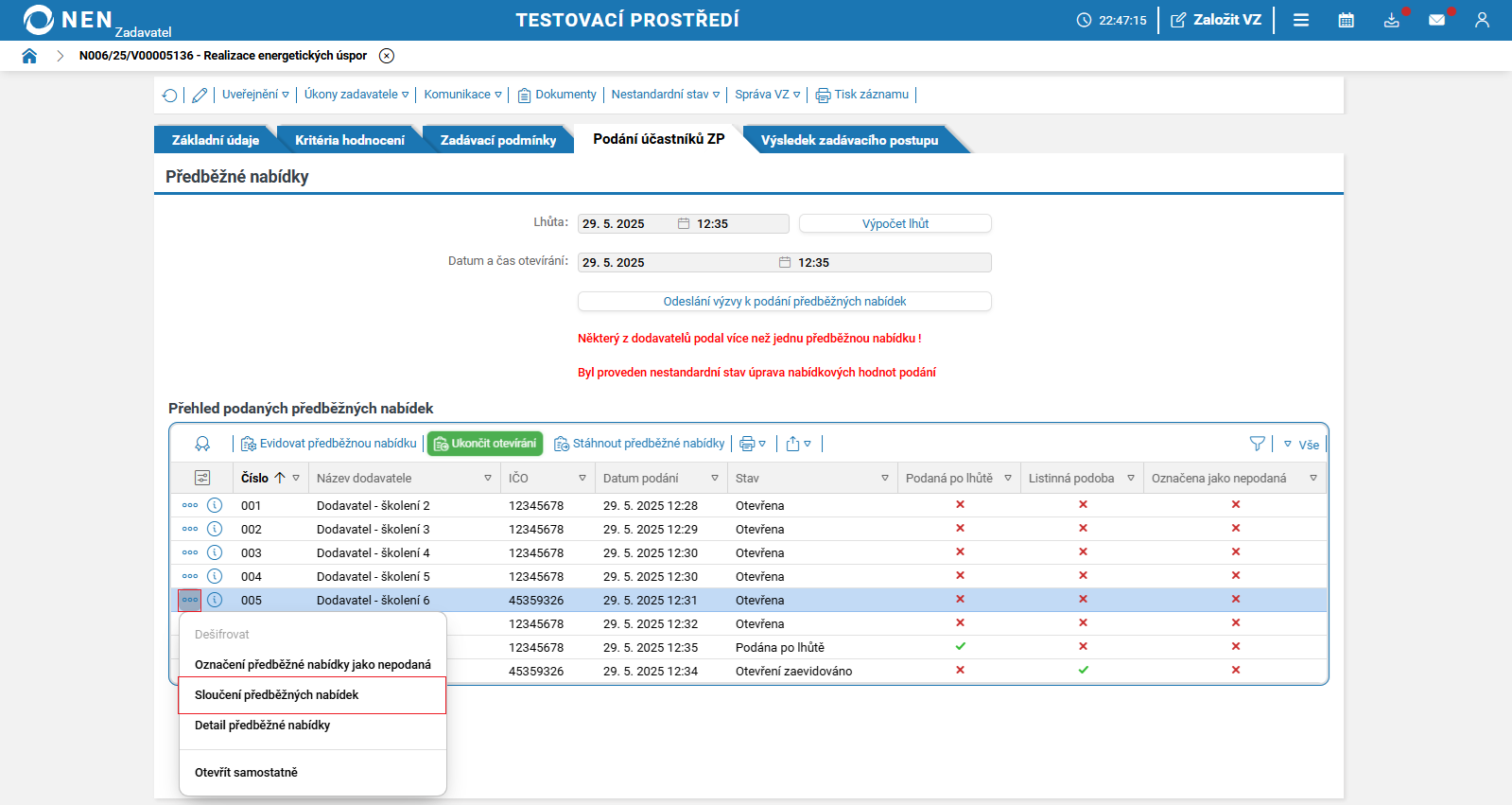
Task: Click Založit VZ in header
Action: click(x=1216, y=20)
